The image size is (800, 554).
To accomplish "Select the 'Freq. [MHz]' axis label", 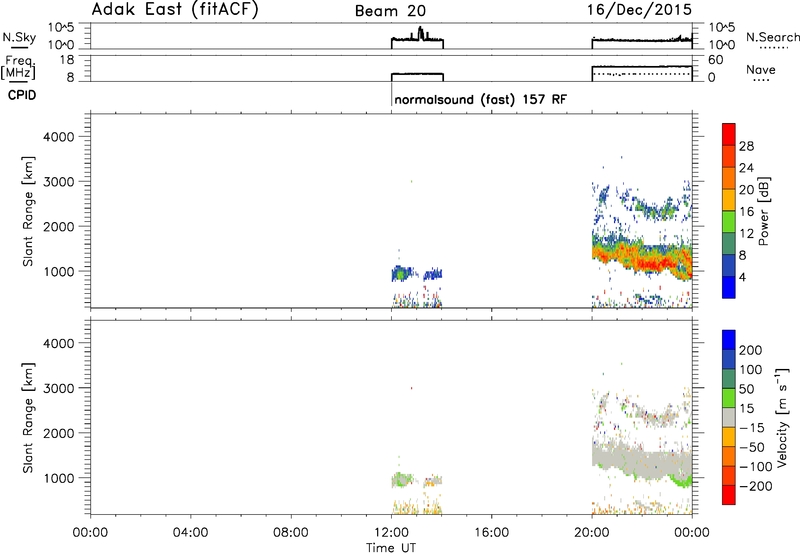I will coord(18,68).
